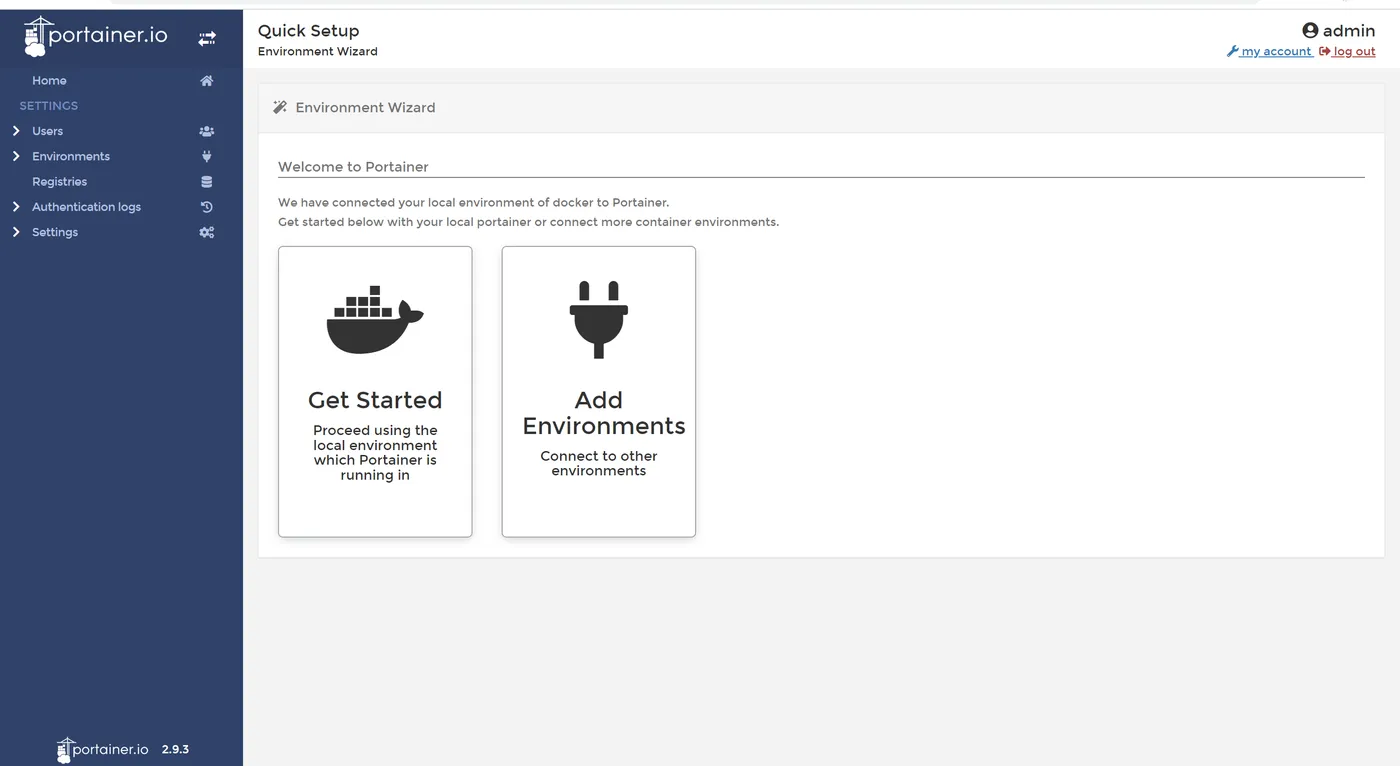Open my account link
Image resolution: width=1400 pixels, height=766 pixels.
click(x=1276, y=51)
